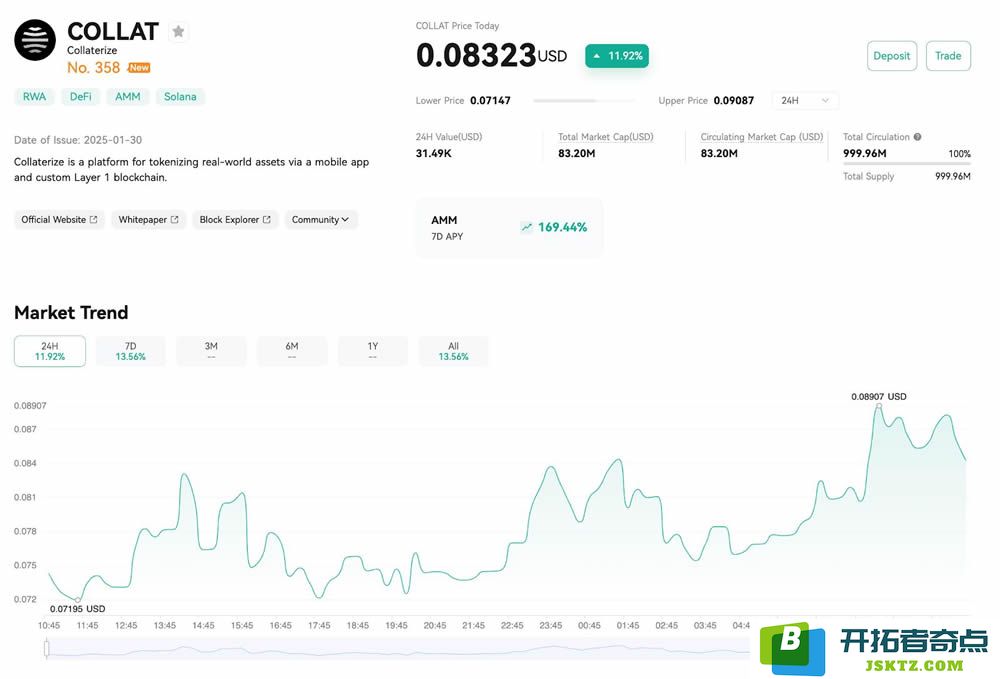Screen dimensions: 1000x679
Task: Click the Lower Price 0.07147 value
Action: point(490,101)
